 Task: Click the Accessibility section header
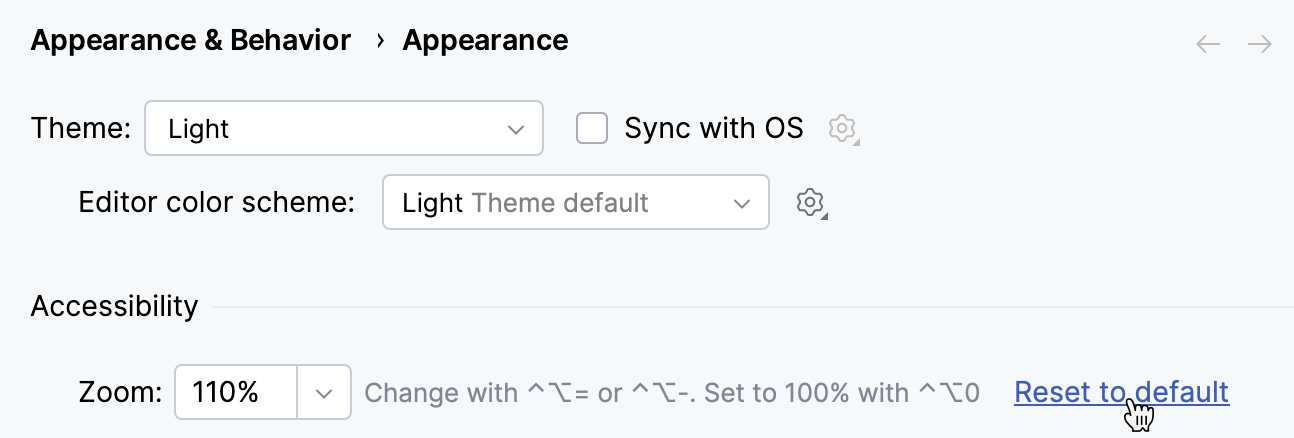114,306
